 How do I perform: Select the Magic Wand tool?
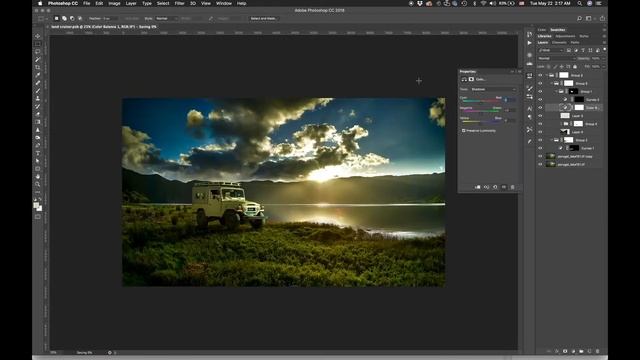pyautogui.click(x=38, y=60)
